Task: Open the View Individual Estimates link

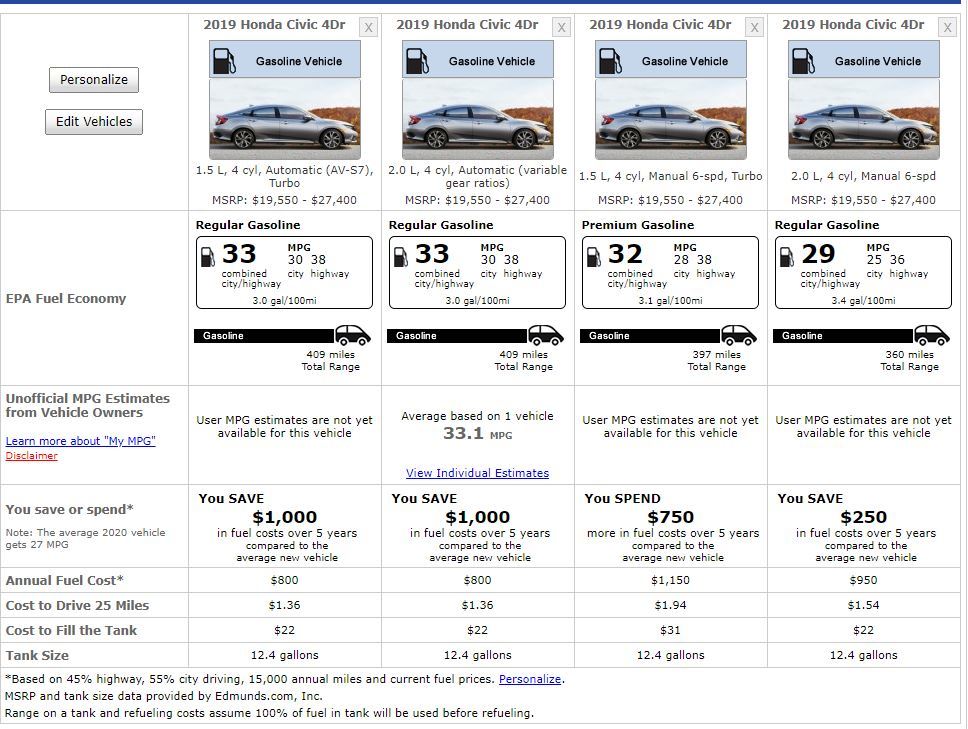Action: [x=477, y=473]
